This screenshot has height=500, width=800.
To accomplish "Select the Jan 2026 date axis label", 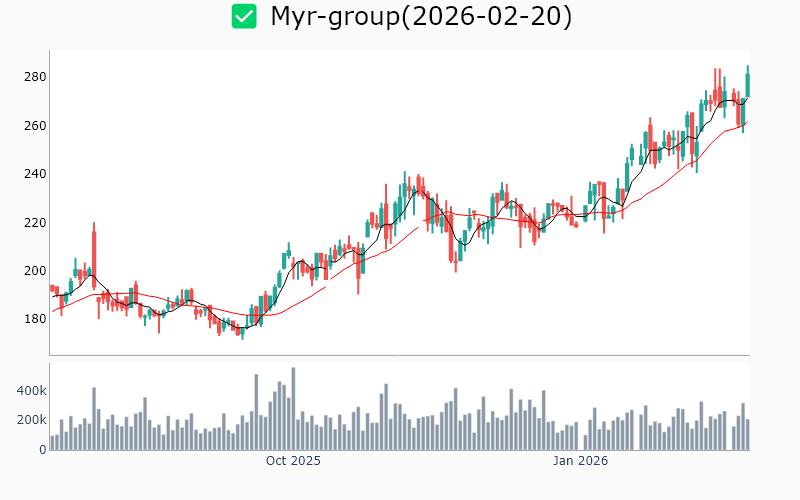I will 581,461.
